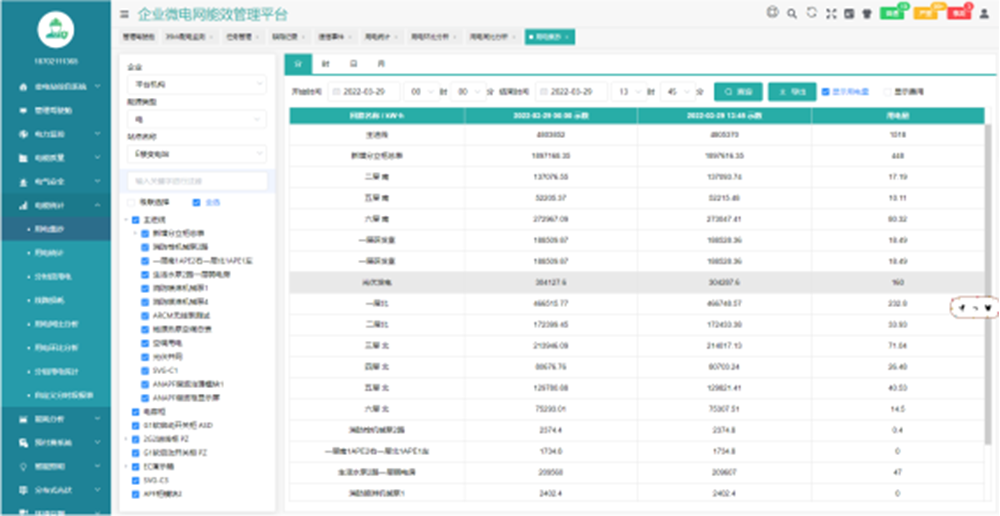Viewport: 1000px width, 516px height.
Task: Switch to the second time-granularity tab
Action: 326,63
